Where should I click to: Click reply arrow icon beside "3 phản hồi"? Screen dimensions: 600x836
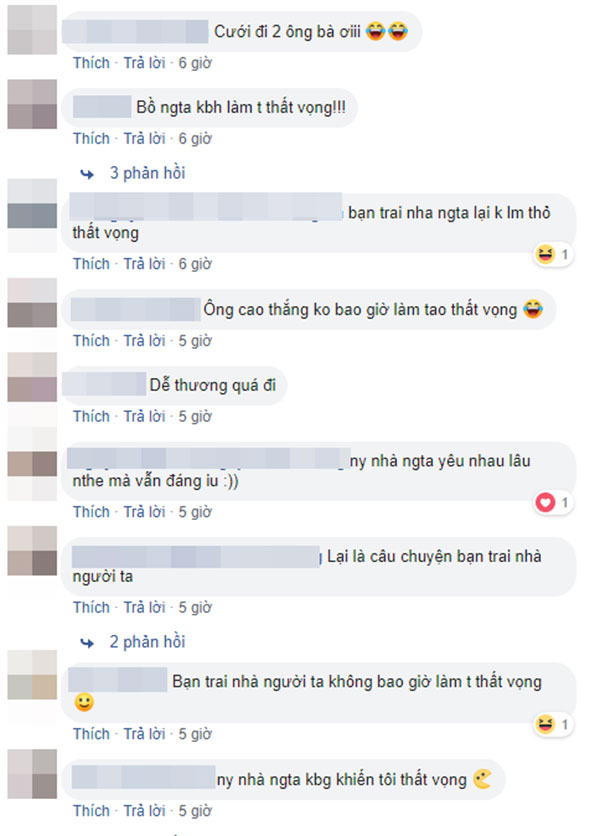coord(87,174)
